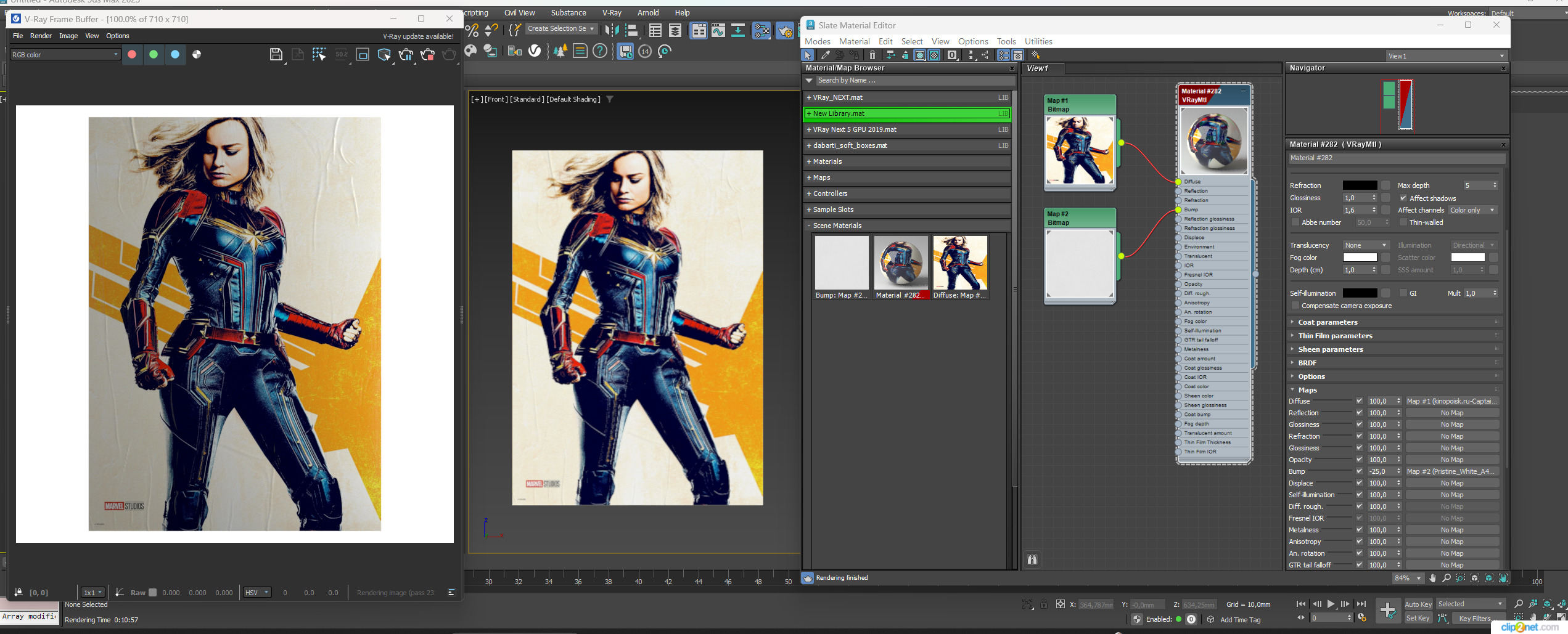The width and height of the screenshot is (1568, 634).
Task: Open the RGB color channel dropdown
Action: point(65,55)
